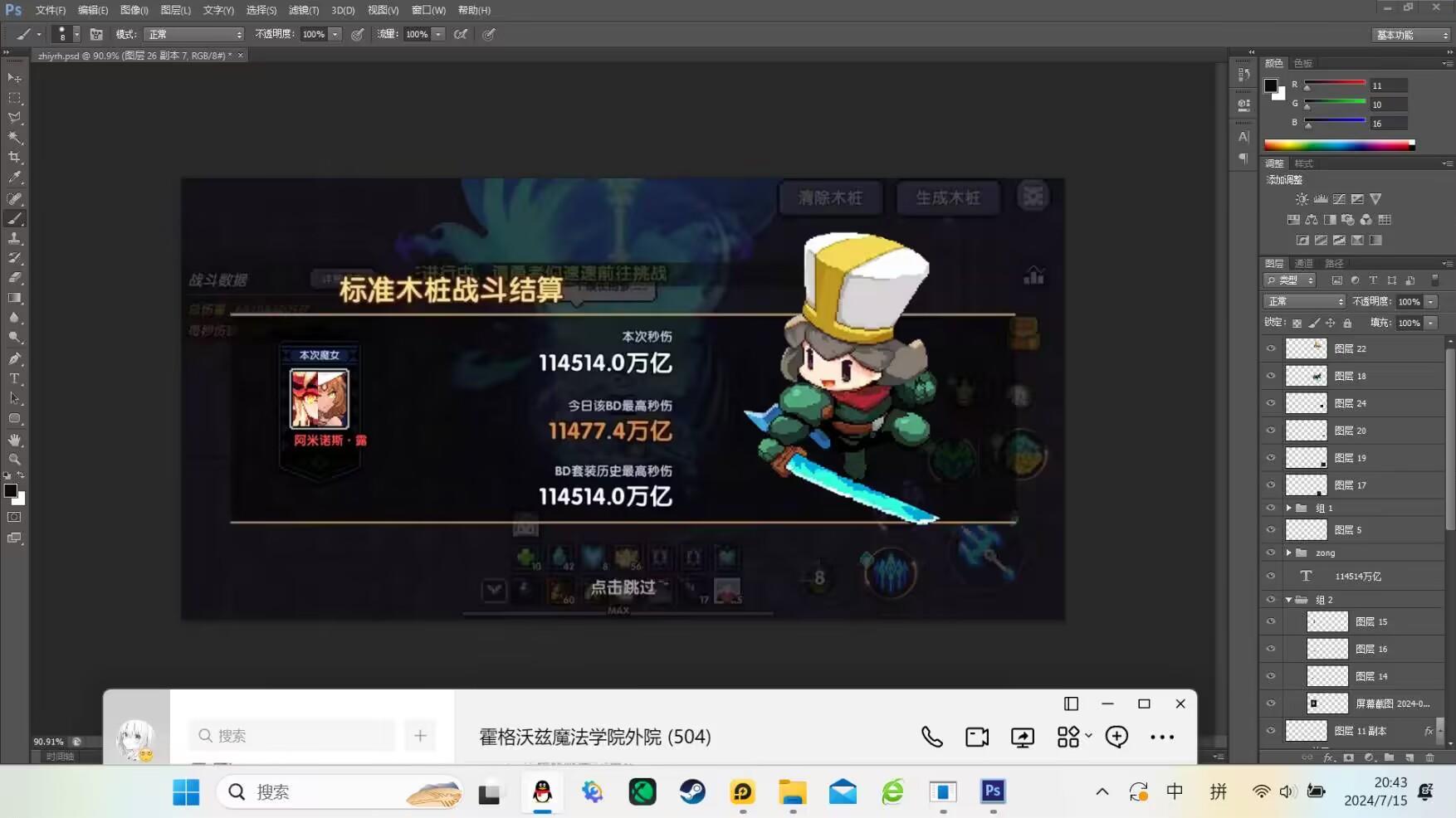Hide the 114514万亿 text layer

(1270, 576)
